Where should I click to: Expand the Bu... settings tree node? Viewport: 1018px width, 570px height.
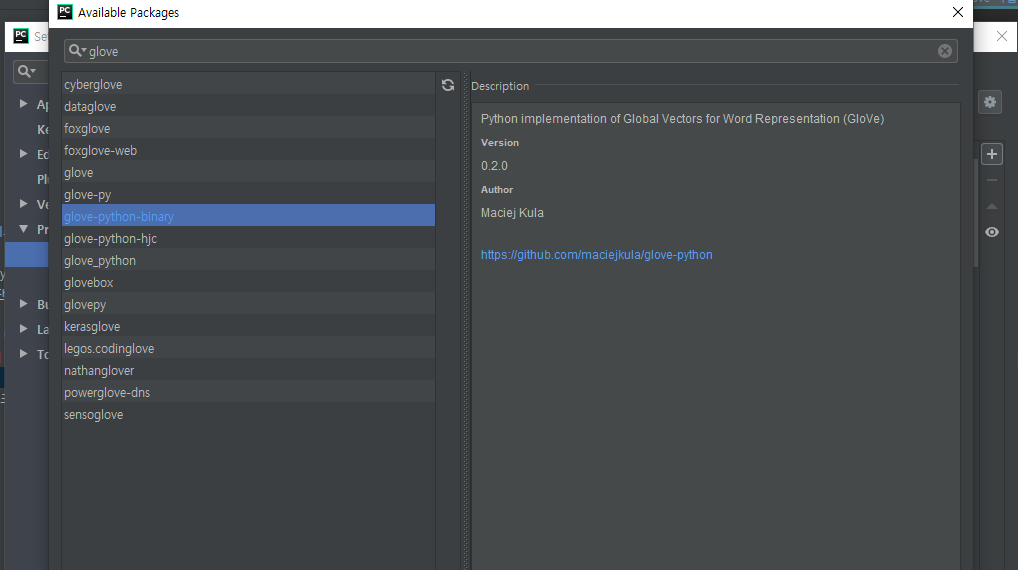23,304
